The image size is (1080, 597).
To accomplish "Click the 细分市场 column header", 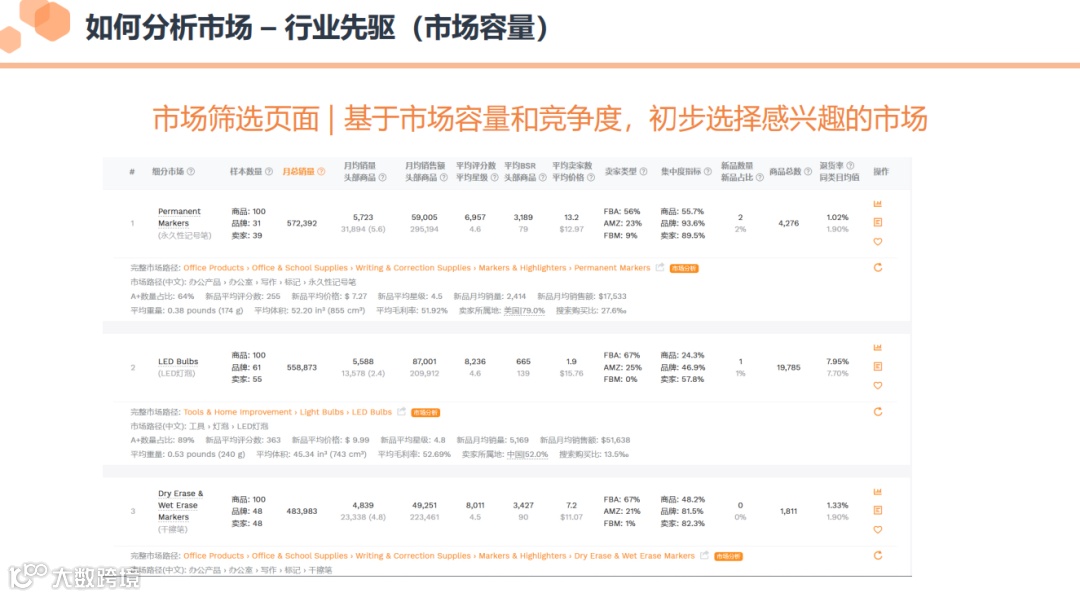I will click(x=168, y=171).
